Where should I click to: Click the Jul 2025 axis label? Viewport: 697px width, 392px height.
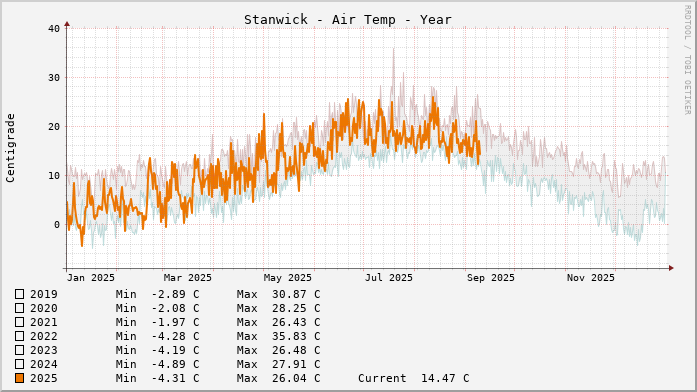(x=389, y=278)
